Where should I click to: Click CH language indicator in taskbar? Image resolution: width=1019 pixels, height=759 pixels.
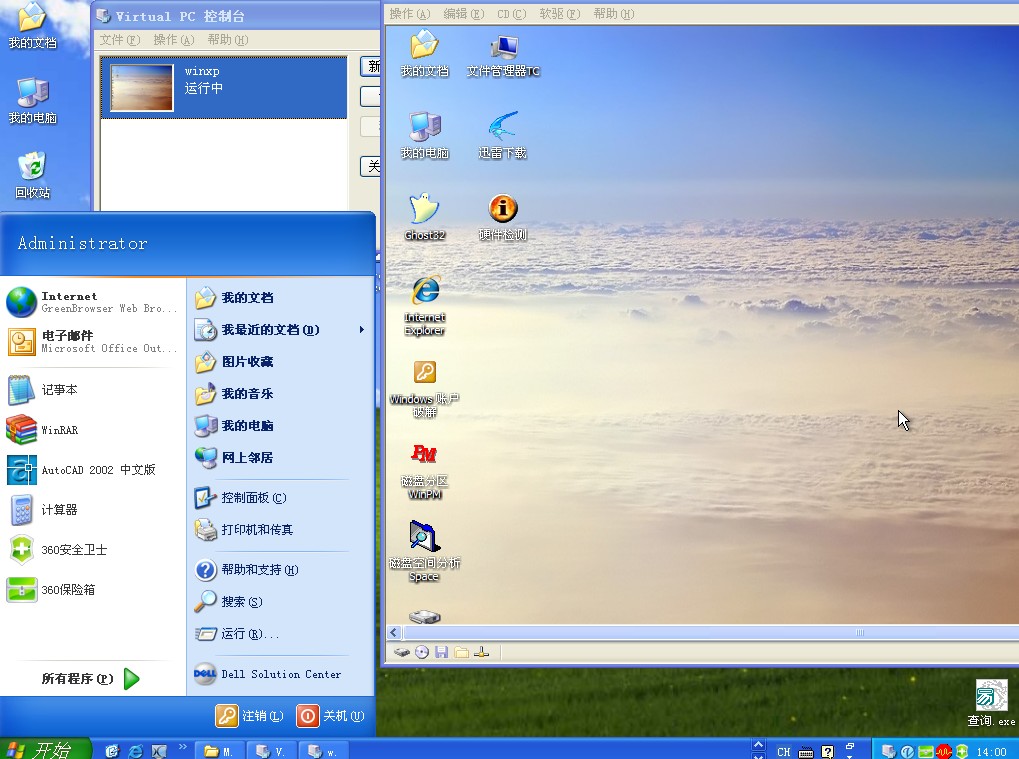(x=784, y=752)
